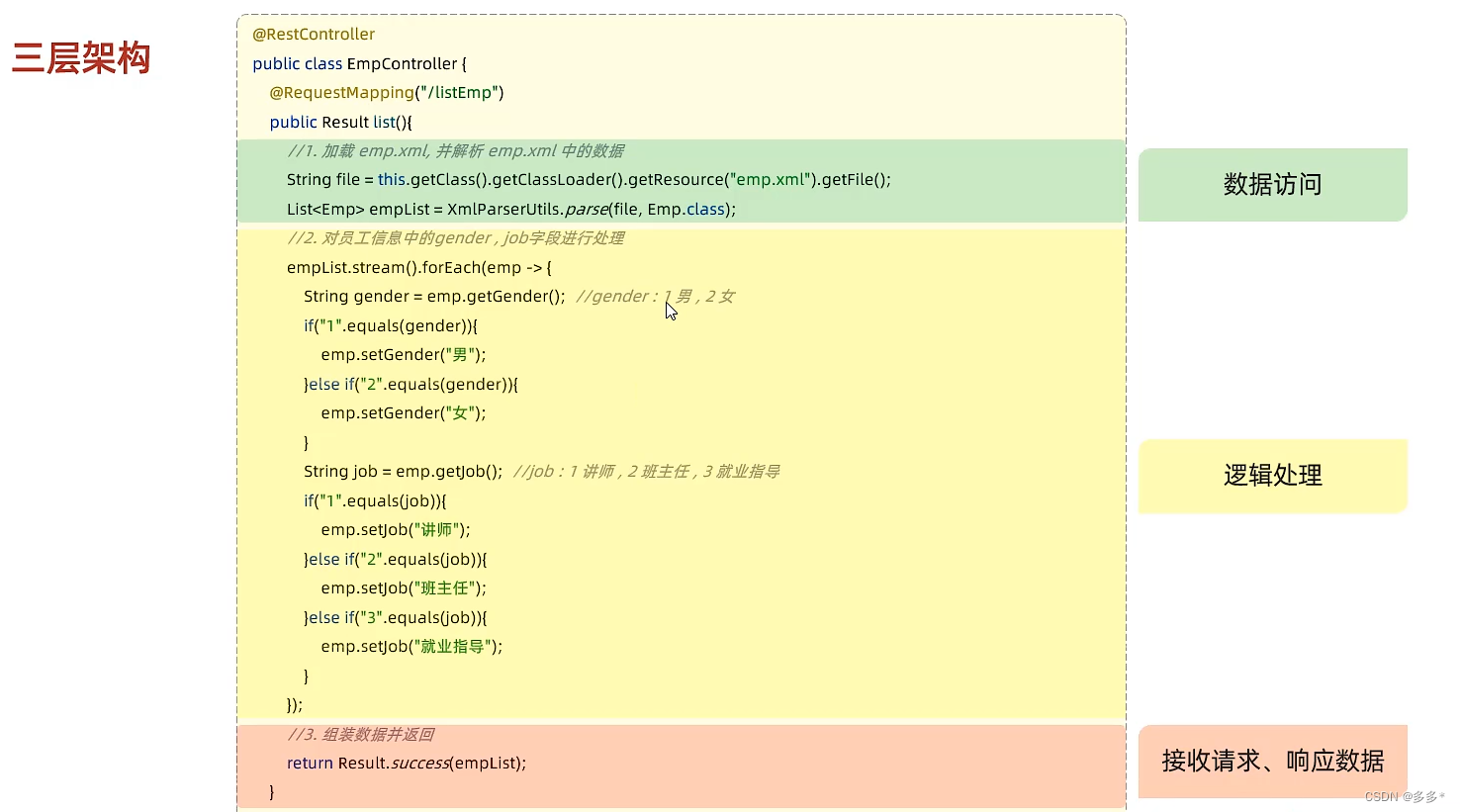Screen dimensions: 1460x812
Task: Click the emp.setJob("讲师") line
Action: (395, 529)
